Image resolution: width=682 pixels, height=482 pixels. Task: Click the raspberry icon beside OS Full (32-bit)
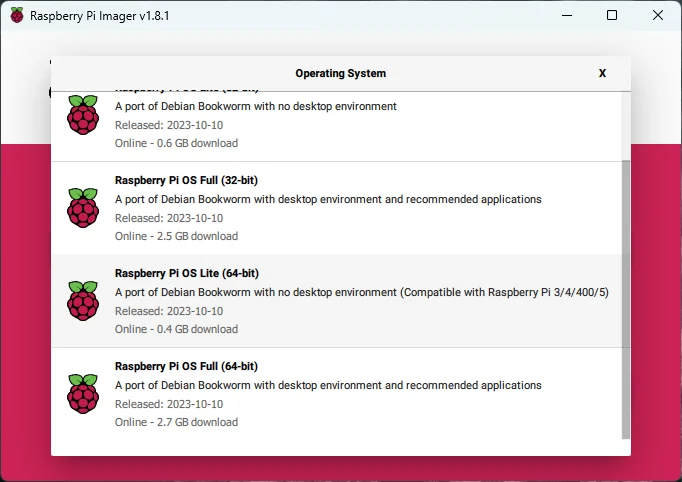click(83, 208)
